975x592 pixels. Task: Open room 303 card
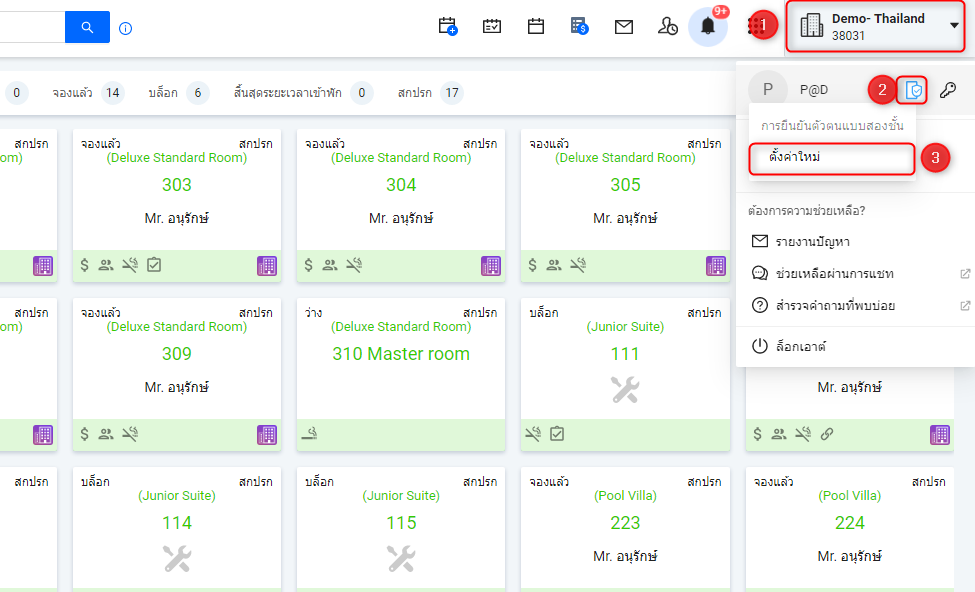pos(177,205)
